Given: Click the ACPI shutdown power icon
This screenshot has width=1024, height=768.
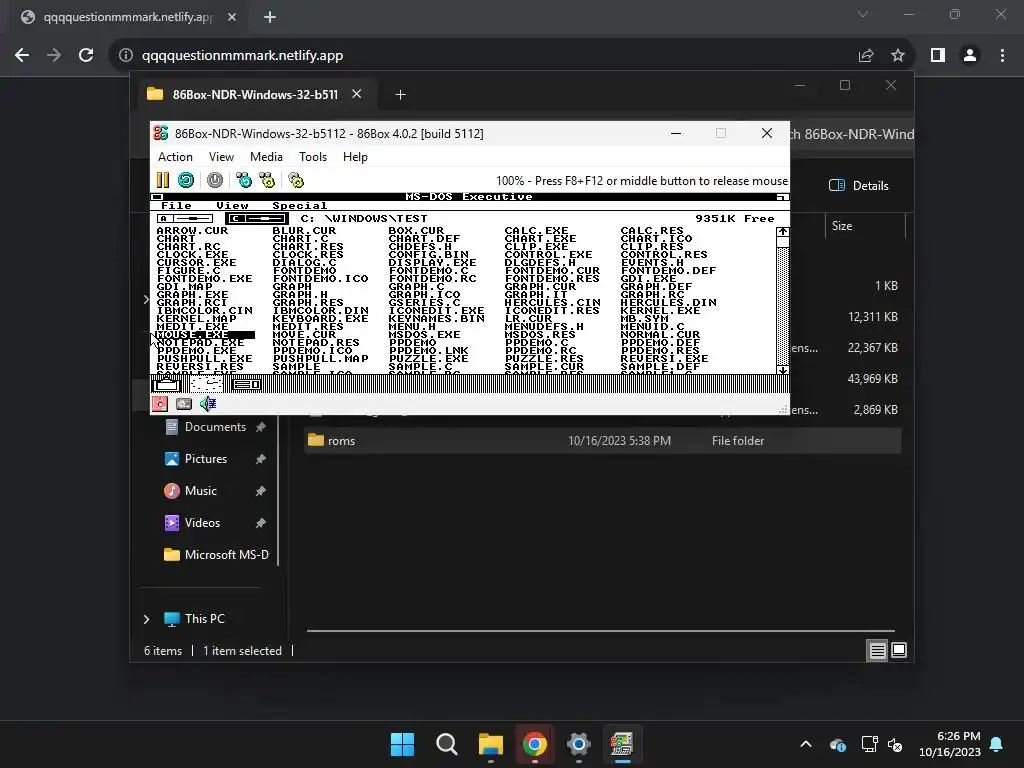Looking at the screenshot, I should coord(215,180).
